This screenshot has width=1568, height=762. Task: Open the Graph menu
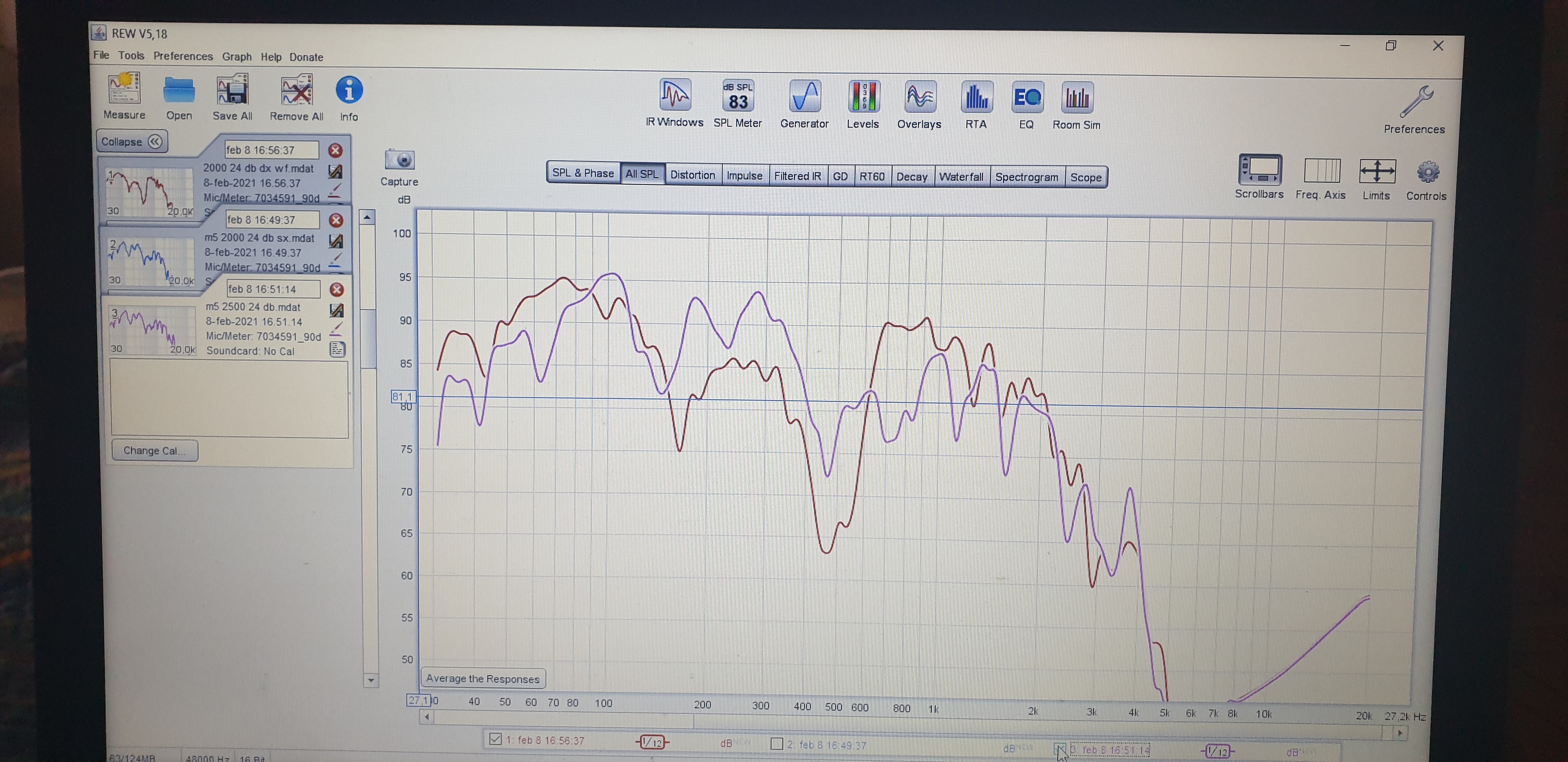[x=237, y=57]
